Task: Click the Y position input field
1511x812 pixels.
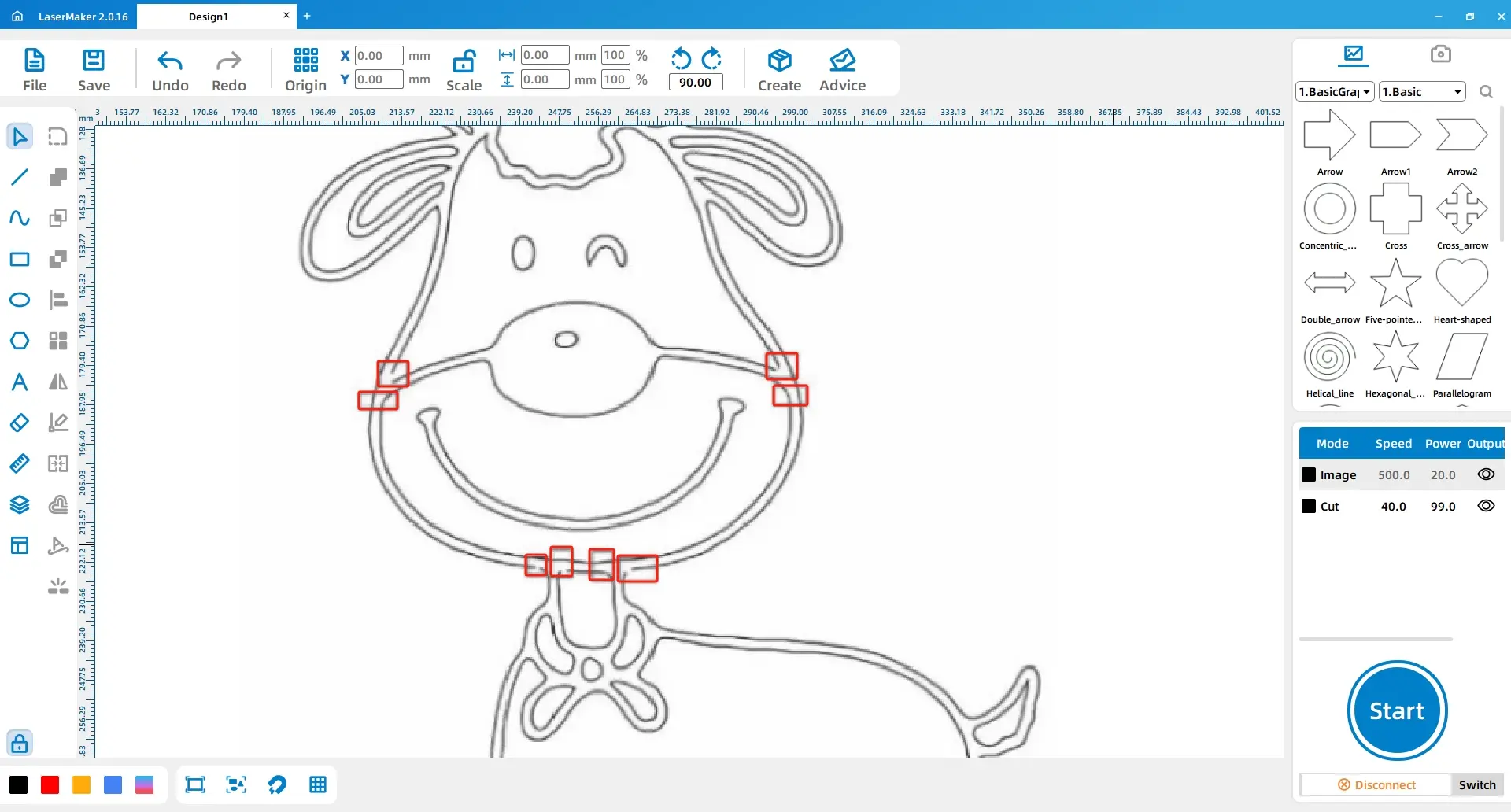Action: (x=379, y=79)
